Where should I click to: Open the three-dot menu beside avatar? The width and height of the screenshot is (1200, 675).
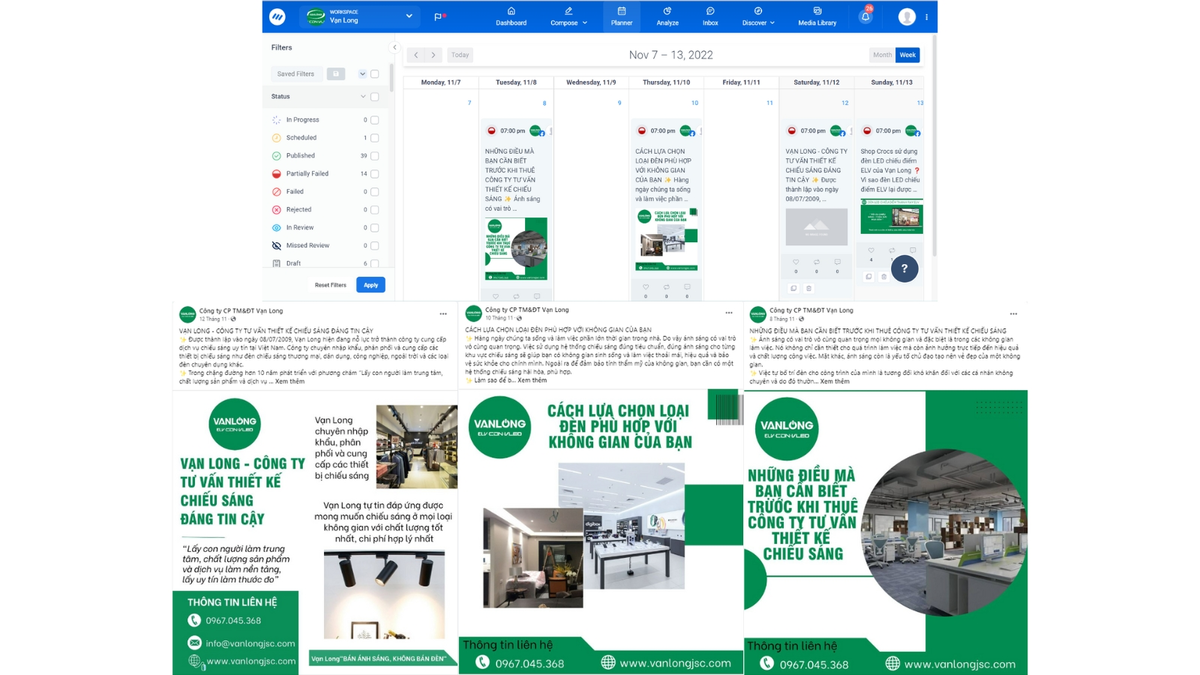coord(927,17)
